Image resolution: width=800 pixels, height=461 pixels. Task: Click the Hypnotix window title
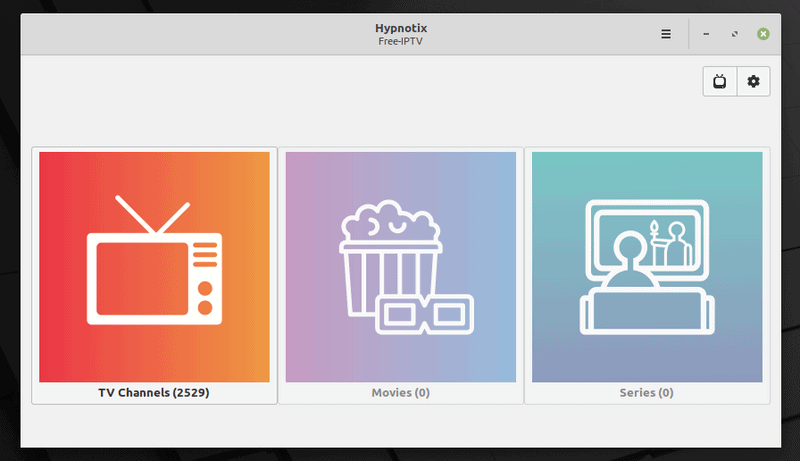coord(401,28)
